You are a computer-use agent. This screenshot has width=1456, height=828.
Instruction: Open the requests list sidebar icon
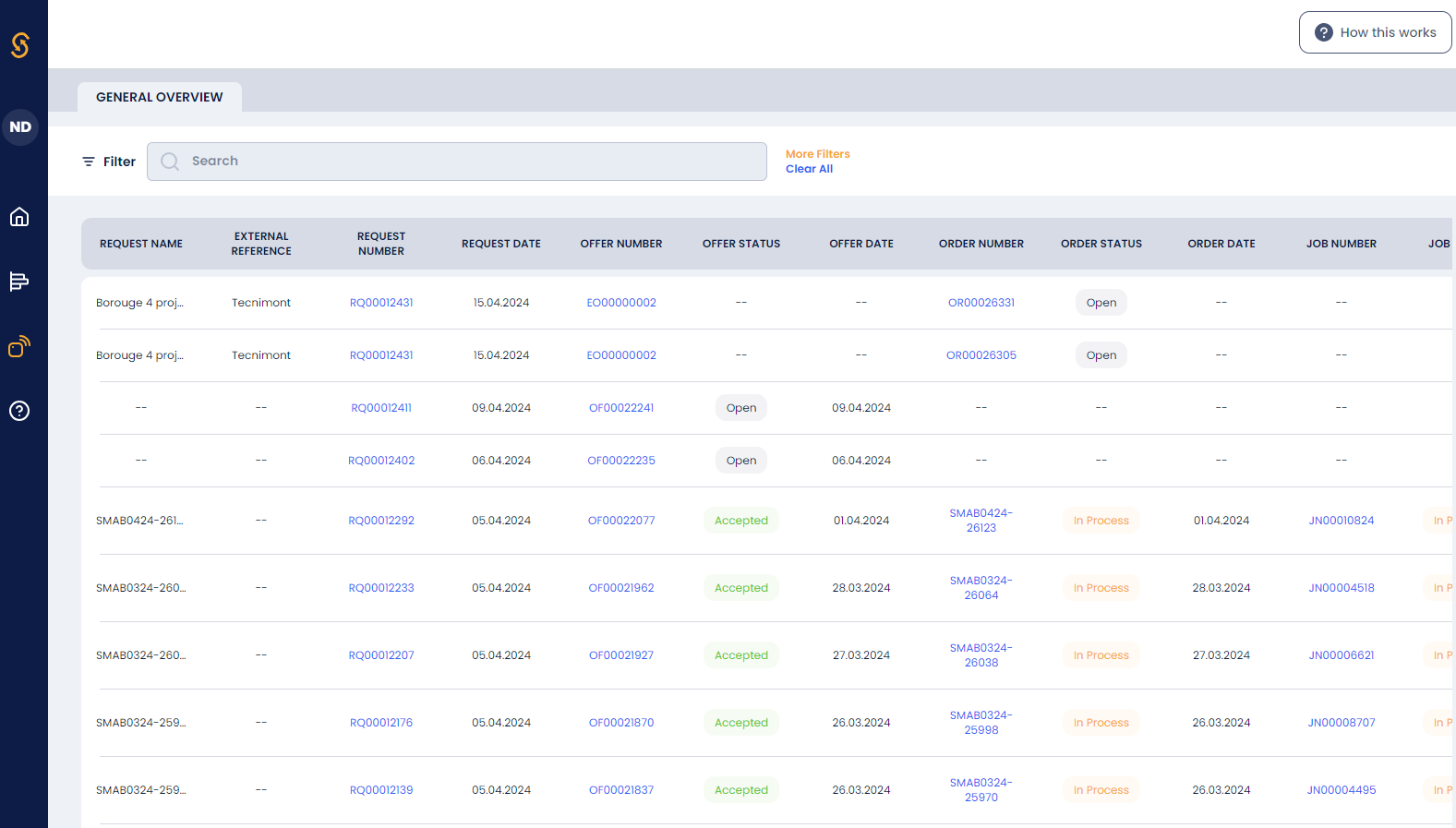point(19,282)
